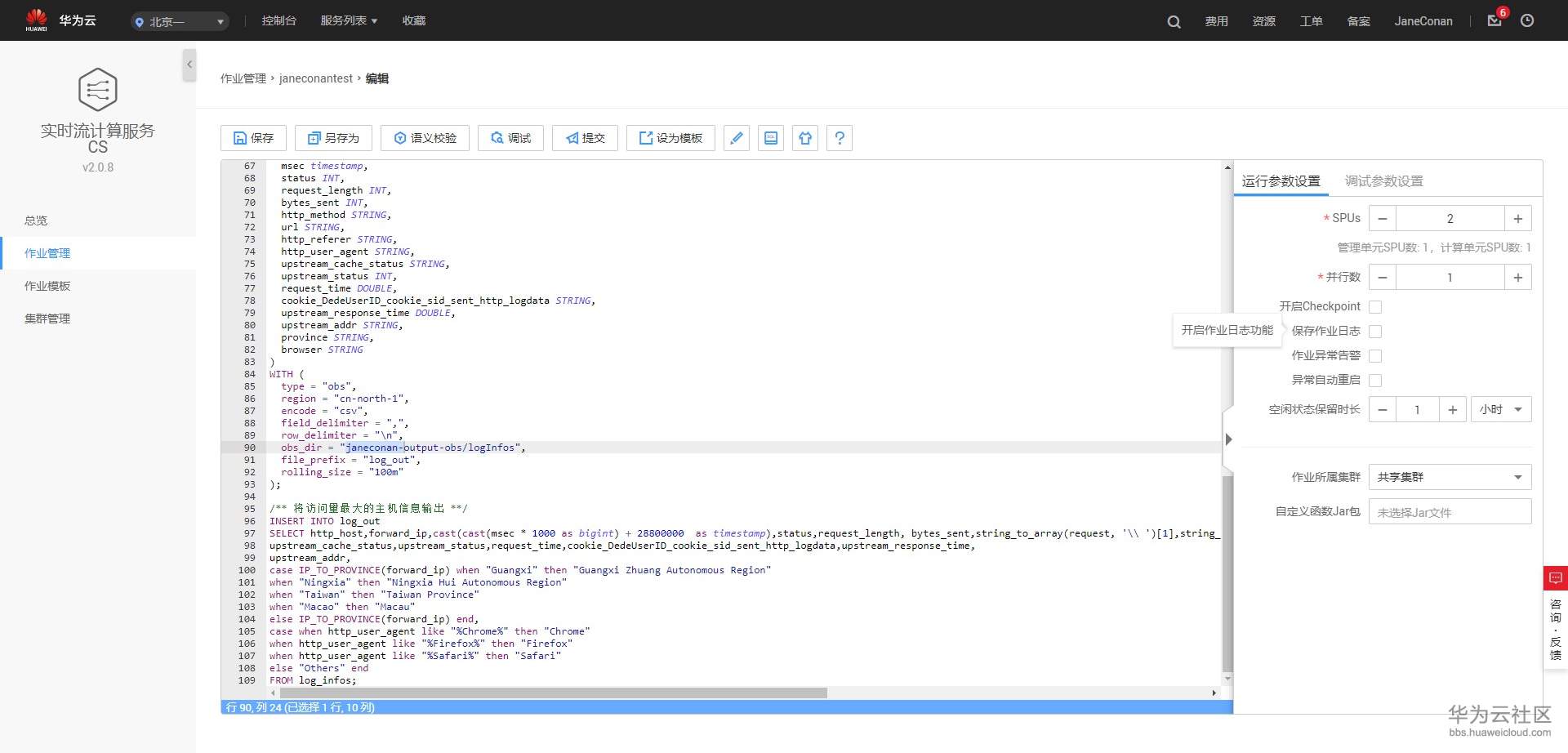This screenshot has width=1568, height=753.
Task: Click the stream computing service icon
Action: pyautogui.click(x=98, y=89)
